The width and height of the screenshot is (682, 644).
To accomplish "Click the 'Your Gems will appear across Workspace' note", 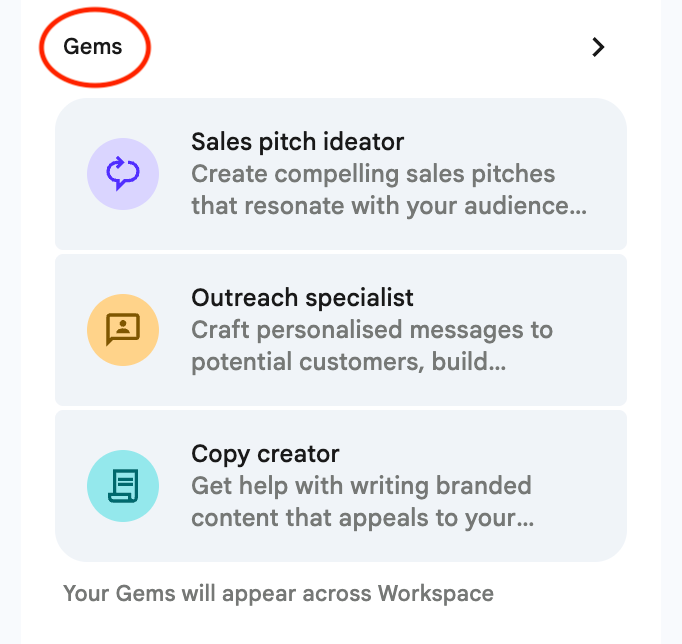I will (278, 593).
